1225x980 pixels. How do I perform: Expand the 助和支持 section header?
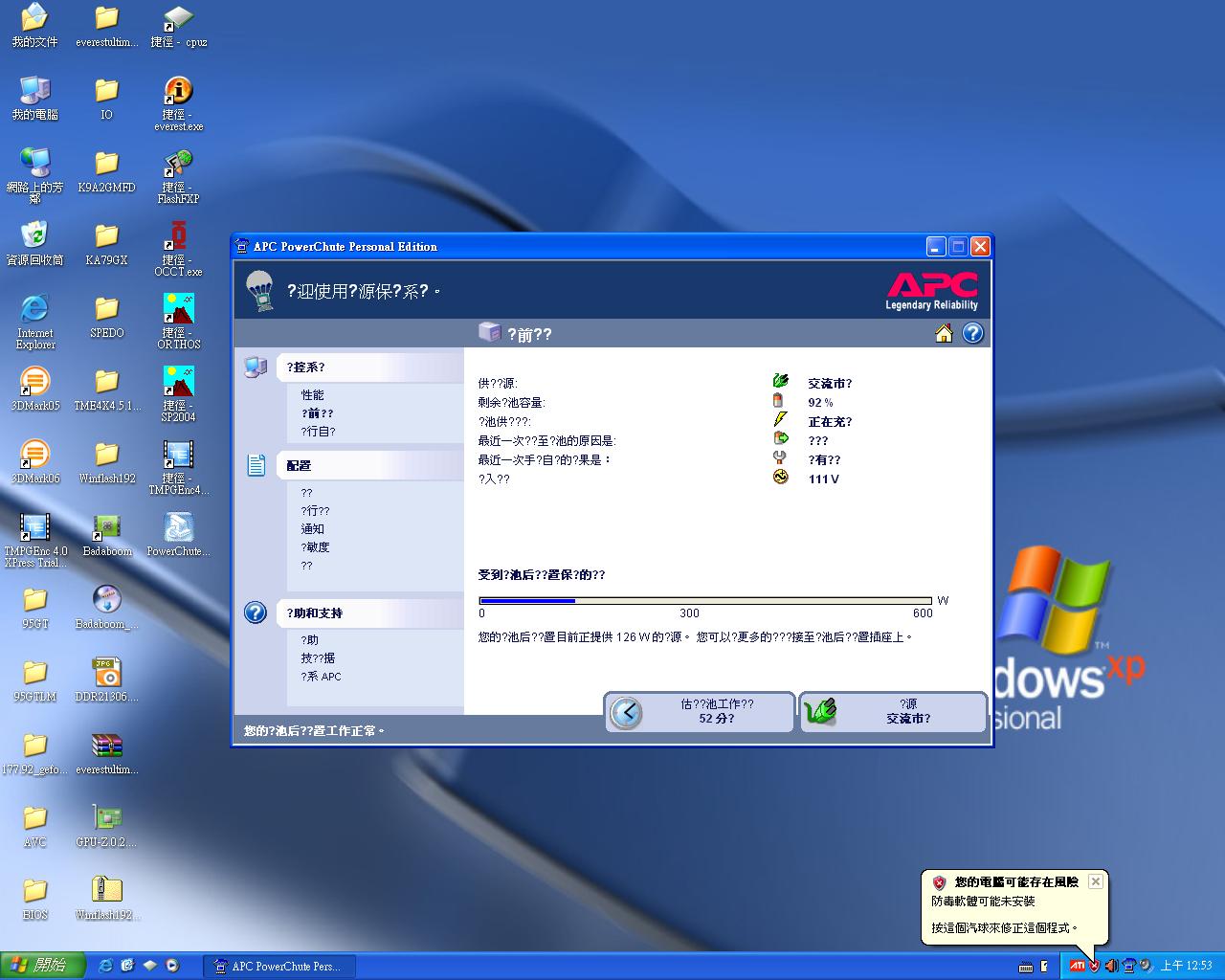coord(370,612)
